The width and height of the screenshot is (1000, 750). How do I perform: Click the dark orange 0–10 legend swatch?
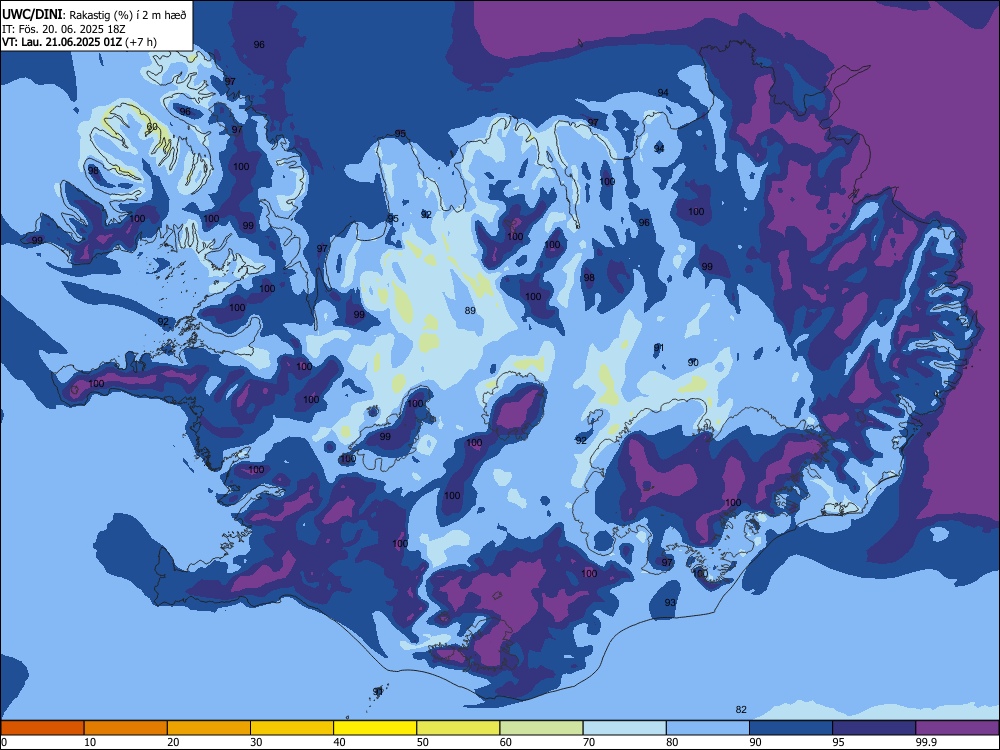[43, 728]
